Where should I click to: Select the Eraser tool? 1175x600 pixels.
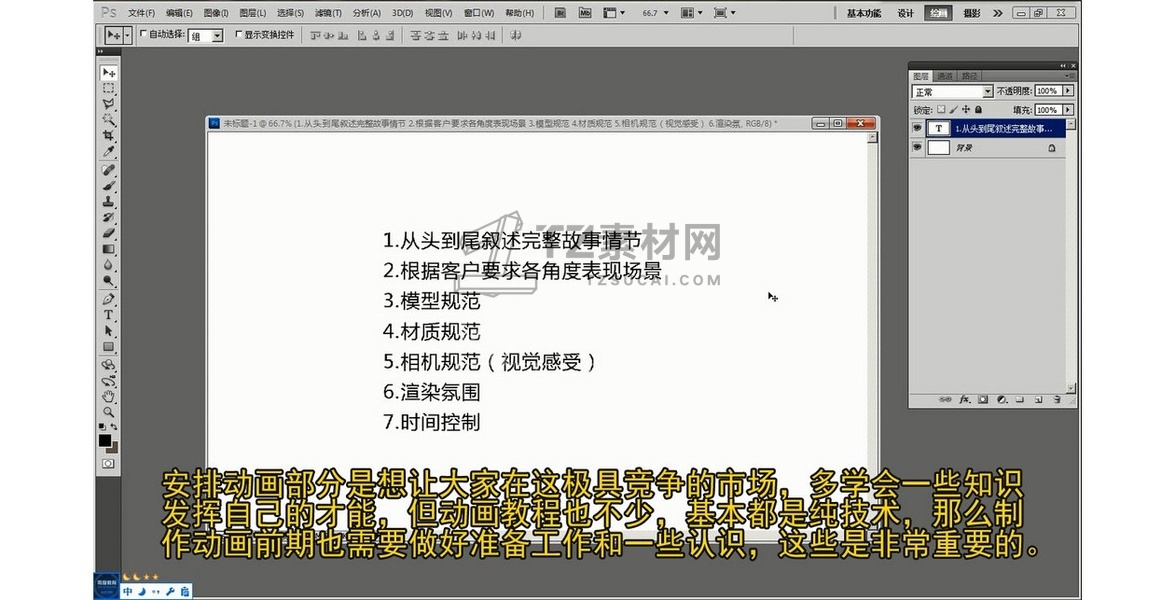(x=109, y=233)
